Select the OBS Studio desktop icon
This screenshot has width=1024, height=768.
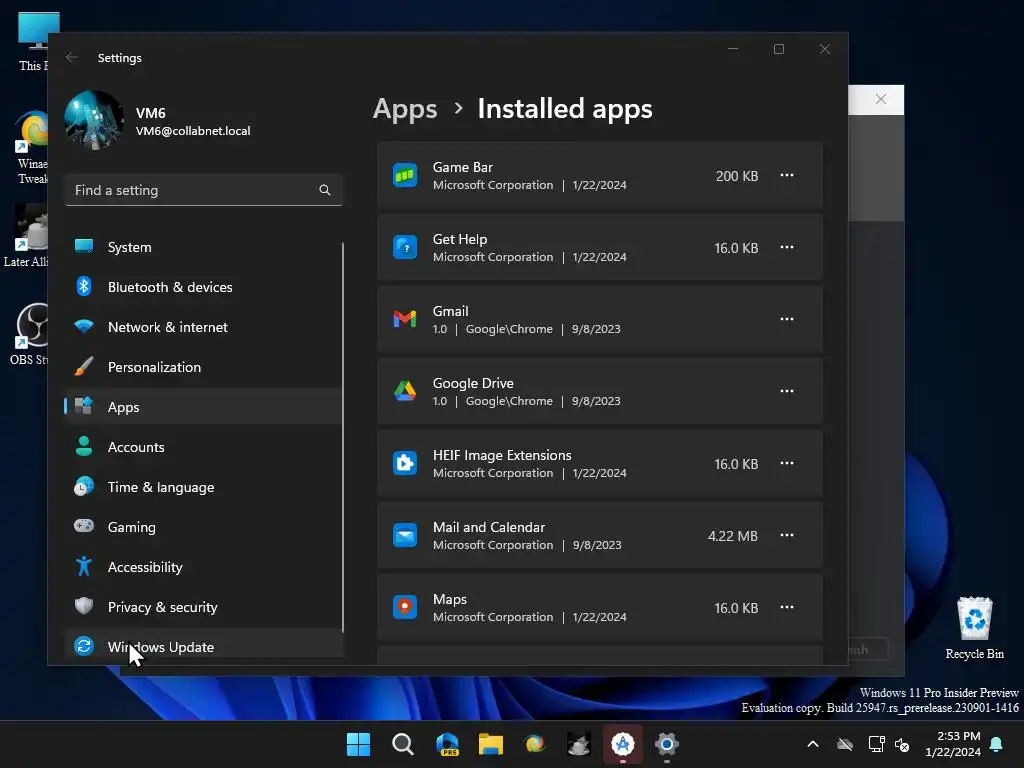(x=30, y=334)
